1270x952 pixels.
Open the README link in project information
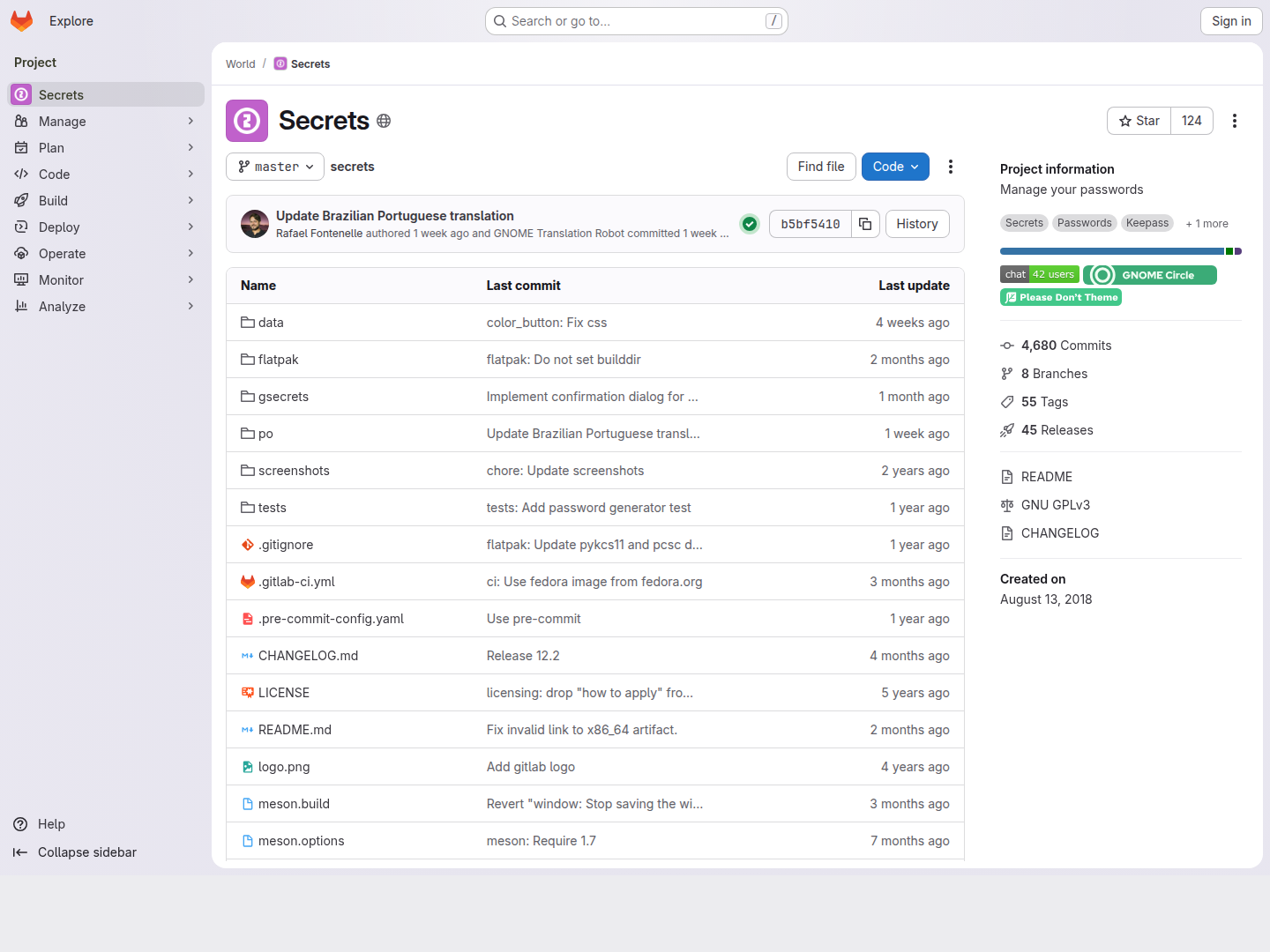point(1047,477)
